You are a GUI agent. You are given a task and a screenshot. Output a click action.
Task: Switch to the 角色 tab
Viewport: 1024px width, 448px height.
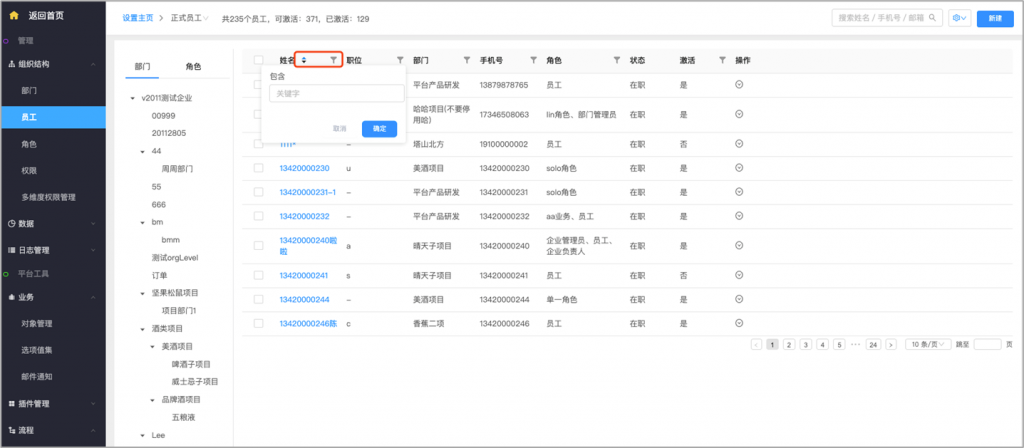pyautogui.click(x=193, y=67)
